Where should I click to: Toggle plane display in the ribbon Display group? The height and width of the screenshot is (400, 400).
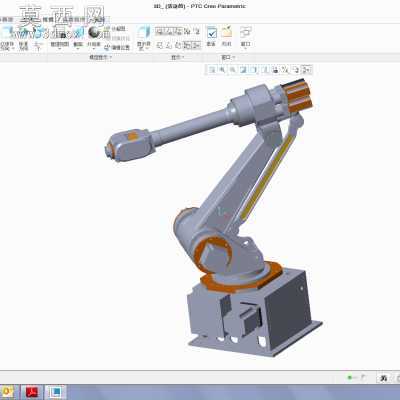point(160,45)
